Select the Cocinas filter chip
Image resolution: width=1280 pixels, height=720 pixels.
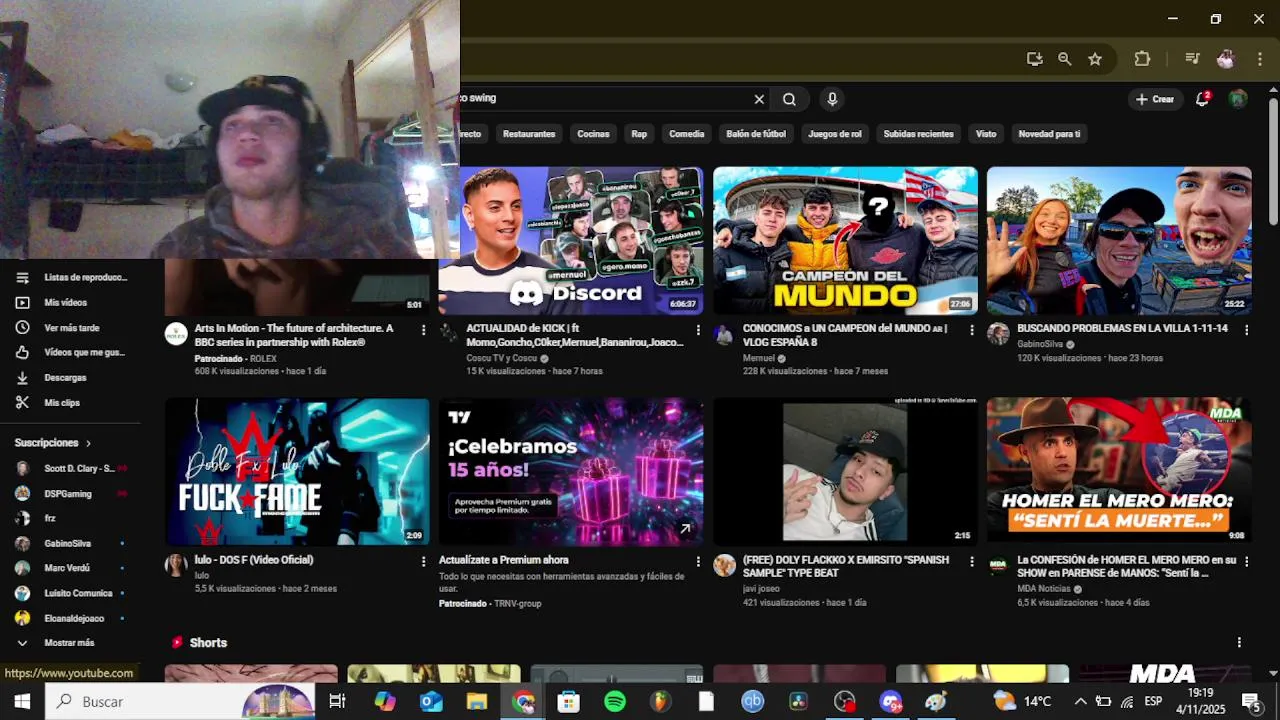tap(593, 134)
